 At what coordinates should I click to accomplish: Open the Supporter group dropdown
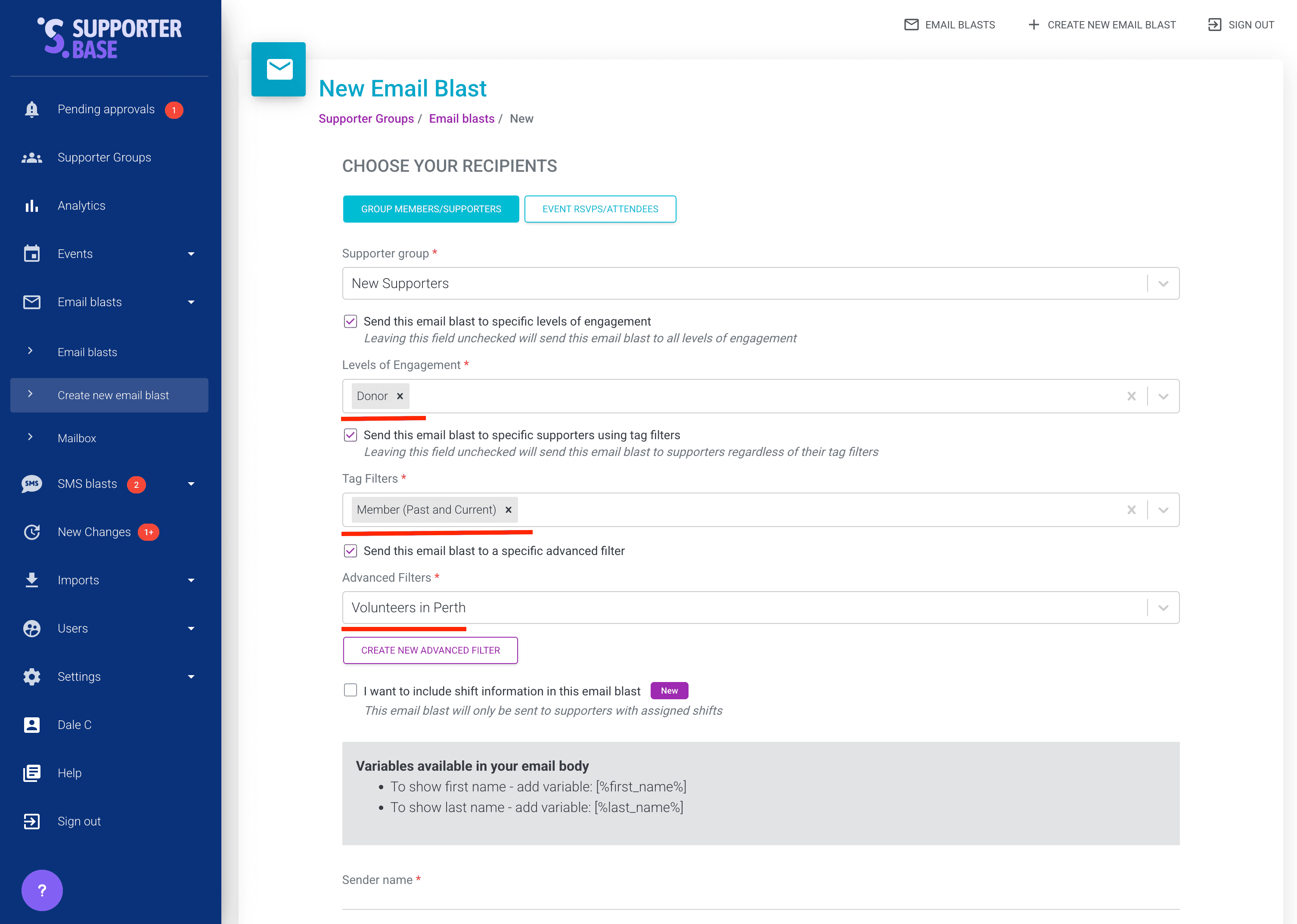[760, 283]
